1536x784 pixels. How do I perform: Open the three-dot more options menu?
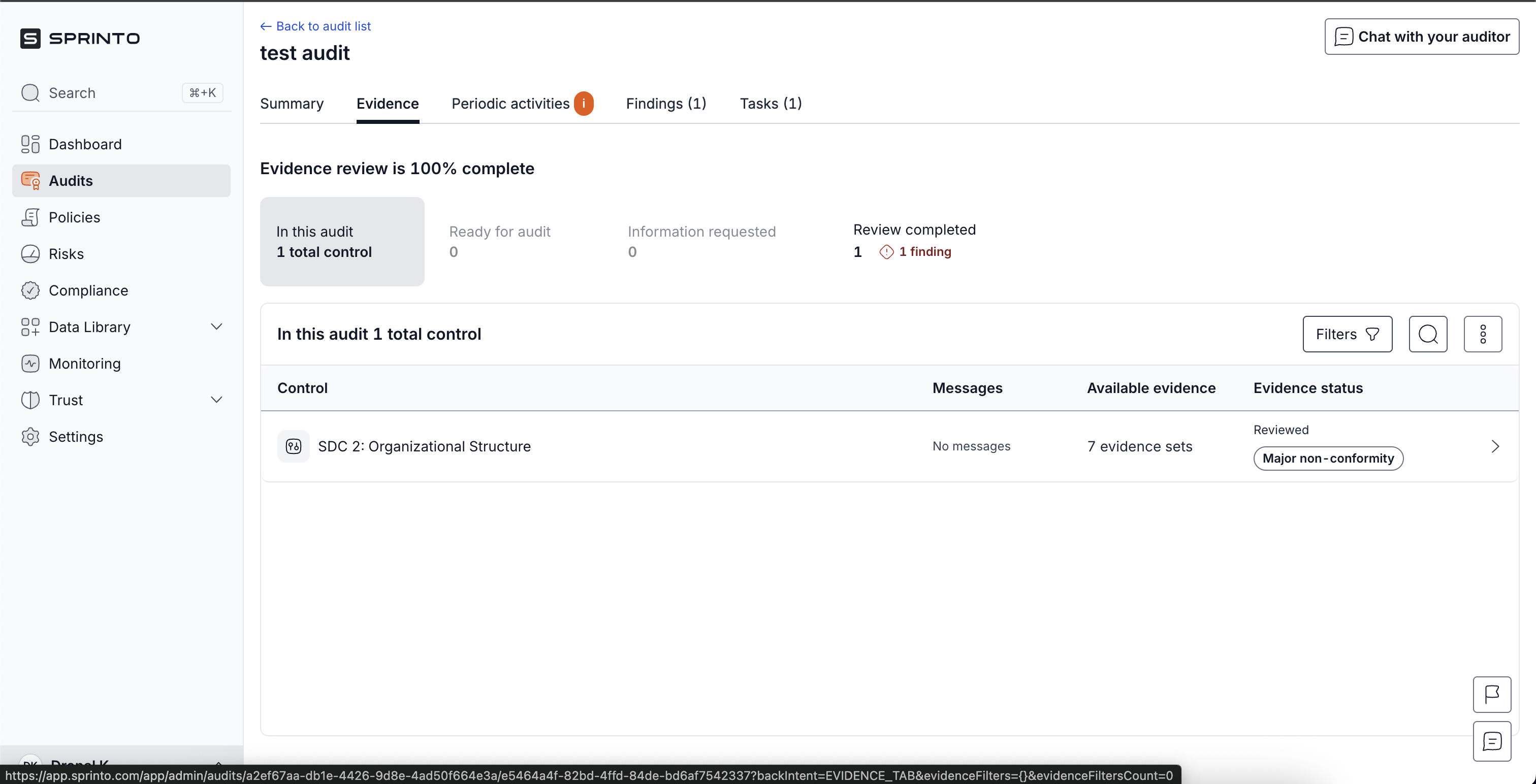point(1482,334)
